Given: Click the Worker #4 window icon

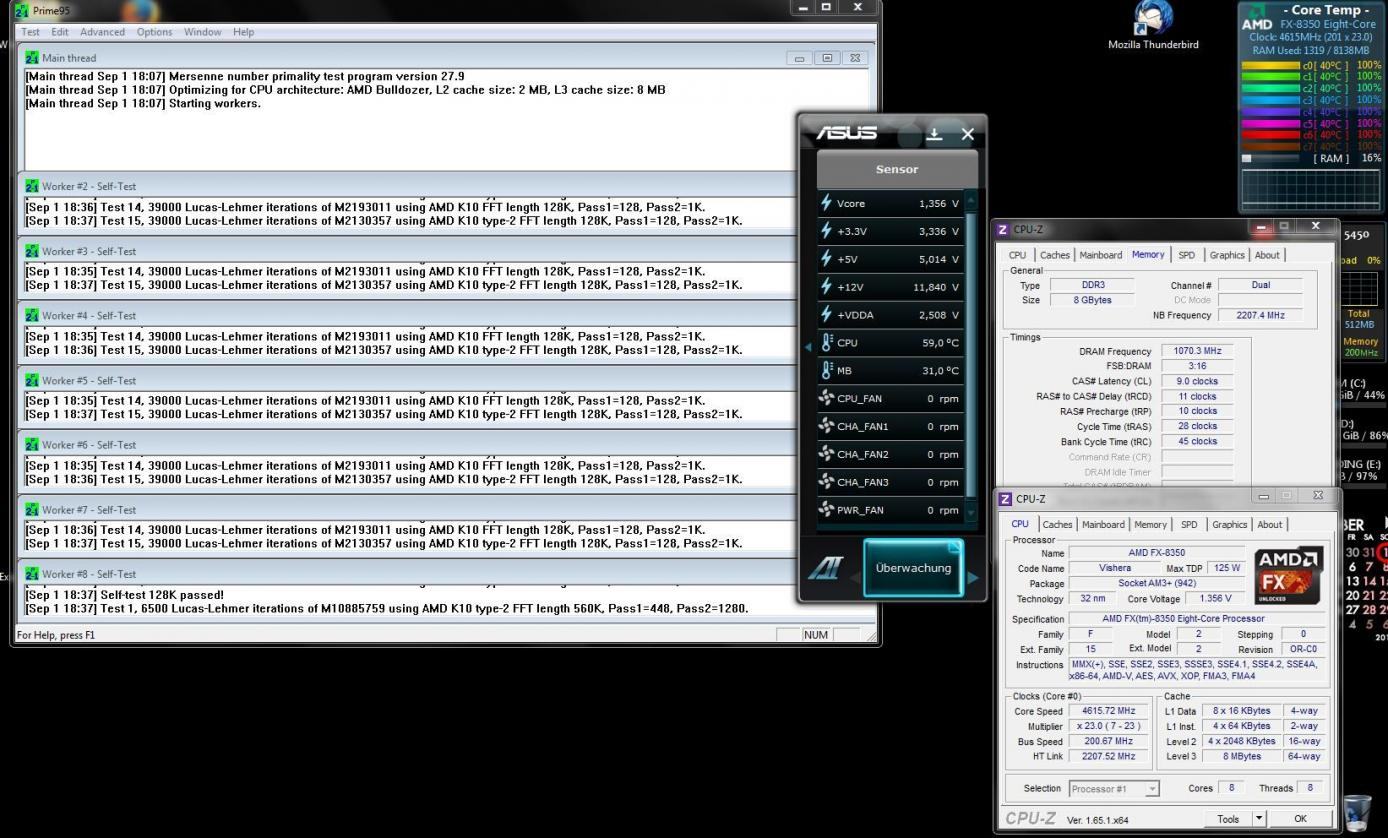Looking at the screenshot, I should (x=32, y=315).
